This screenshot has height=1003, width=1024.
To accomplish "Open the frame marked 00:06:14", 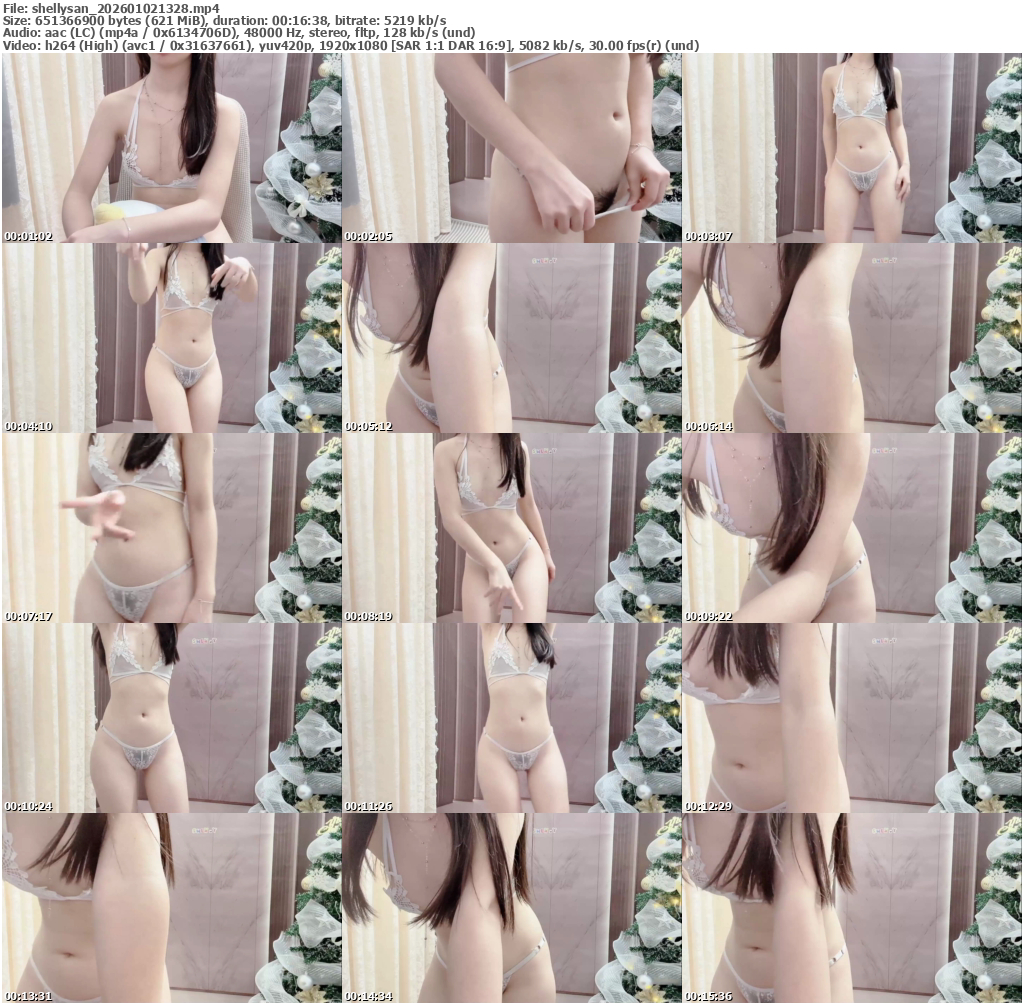I will (851, 338).
